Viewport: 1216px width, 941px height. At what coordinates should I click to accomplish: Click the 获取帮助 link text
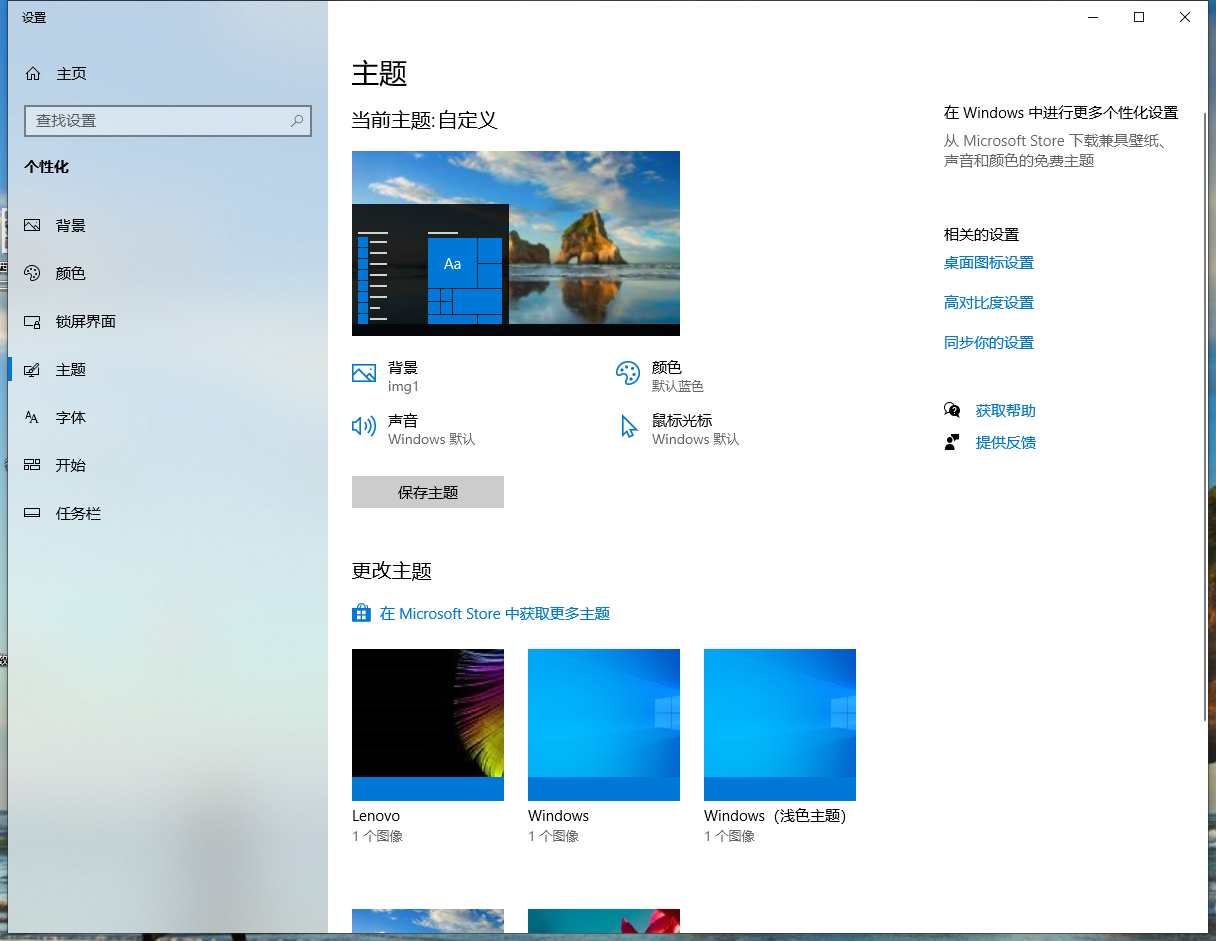[x=1006, y=411]
